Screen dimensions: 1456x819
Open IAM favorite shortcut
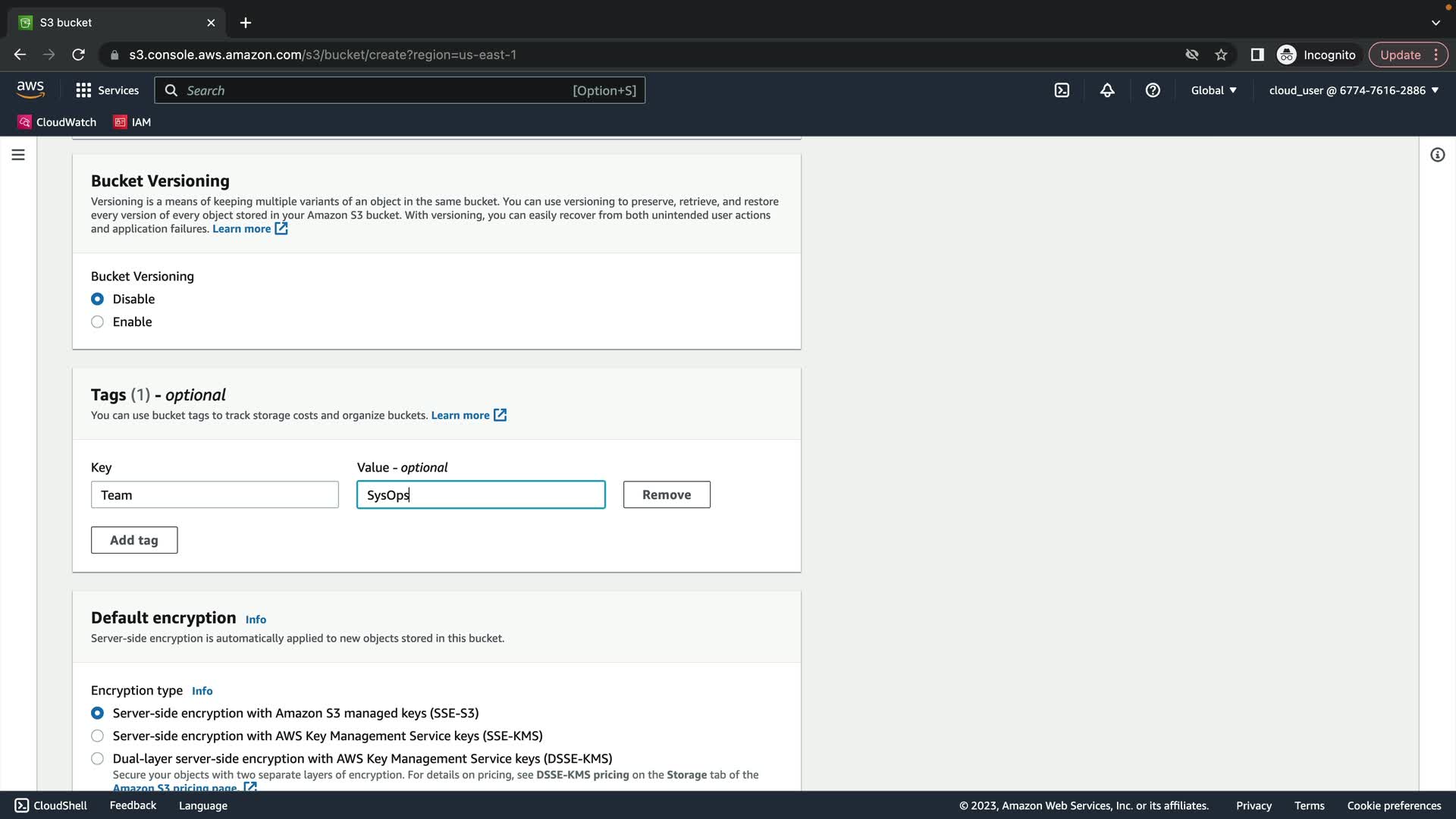pos(133,122)
